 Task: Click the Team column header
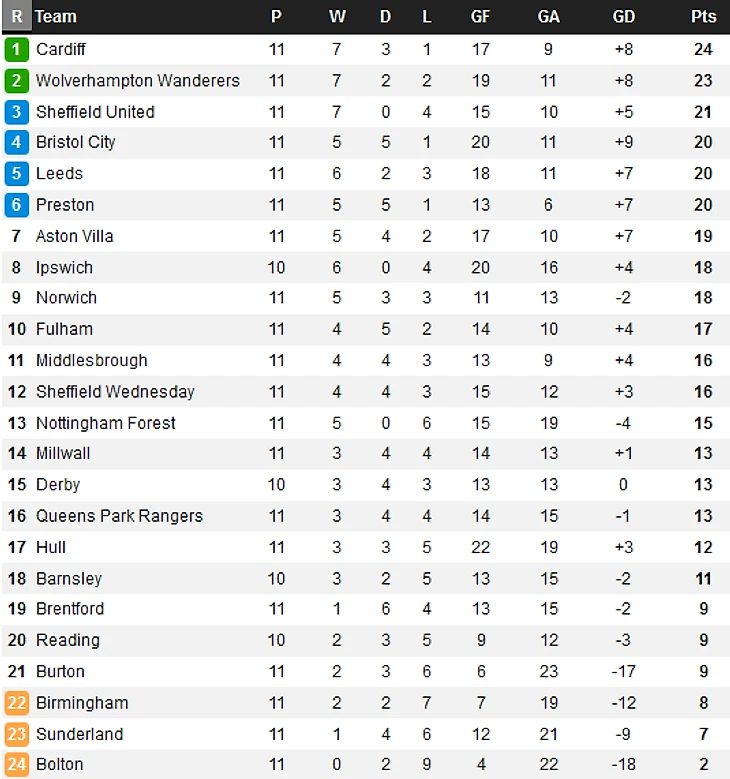(56, 17)
